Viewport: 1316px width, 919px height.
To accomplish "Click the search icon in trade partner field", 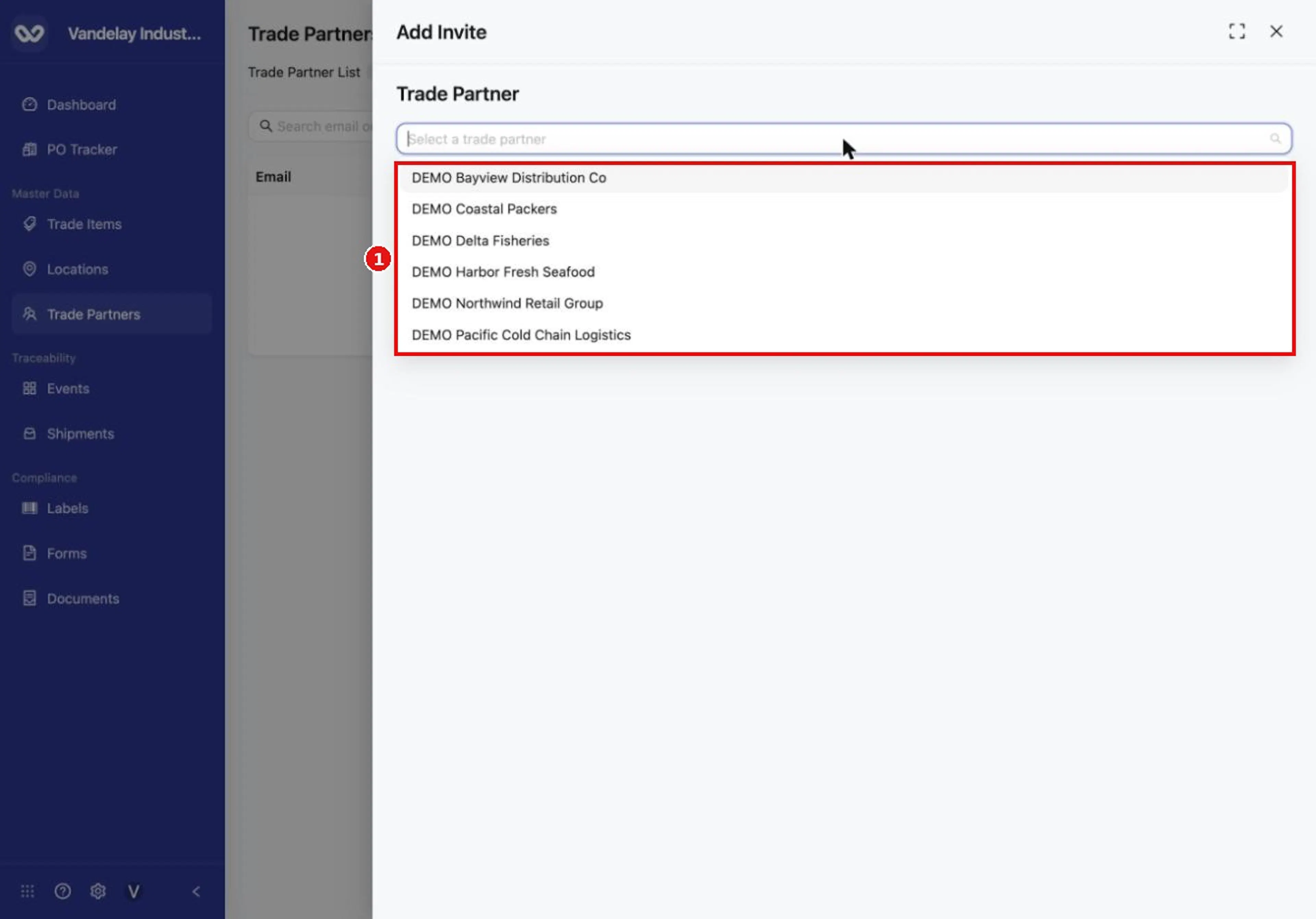I will [x=1275, y=139].
